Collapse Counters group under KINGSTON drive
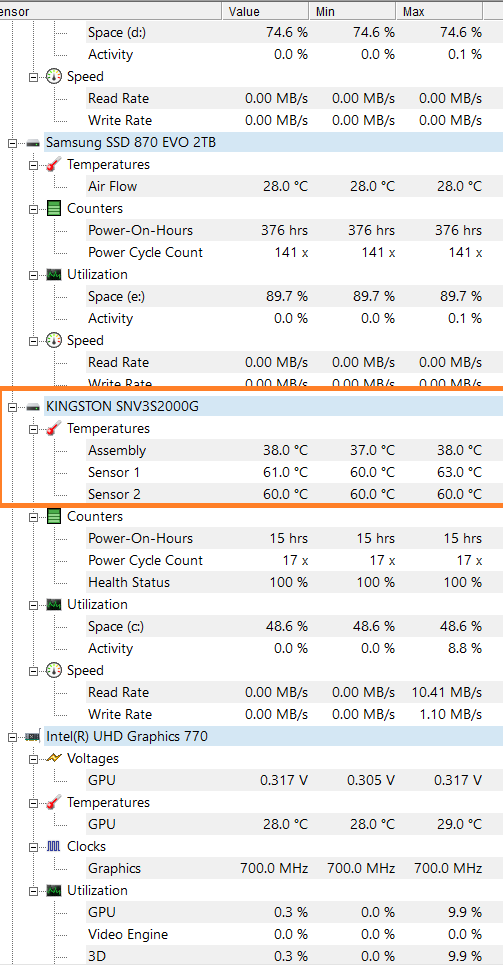The height and width of the screenshot is (965, 503). 33,516
